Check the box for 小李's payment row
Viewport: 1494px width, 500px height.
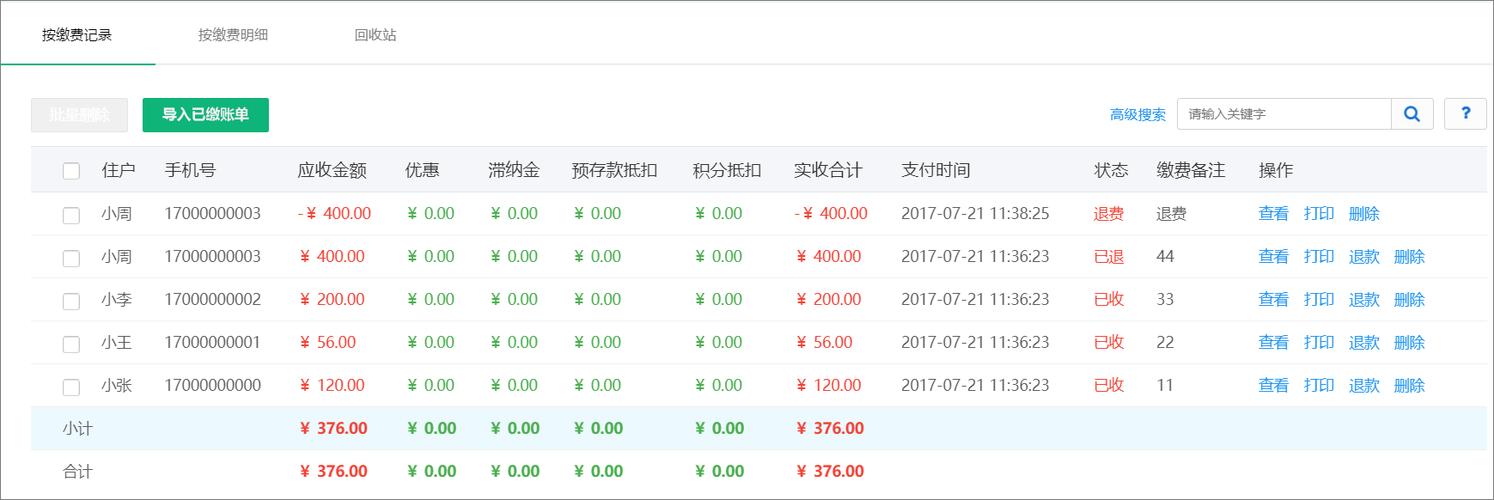point(71,300)
